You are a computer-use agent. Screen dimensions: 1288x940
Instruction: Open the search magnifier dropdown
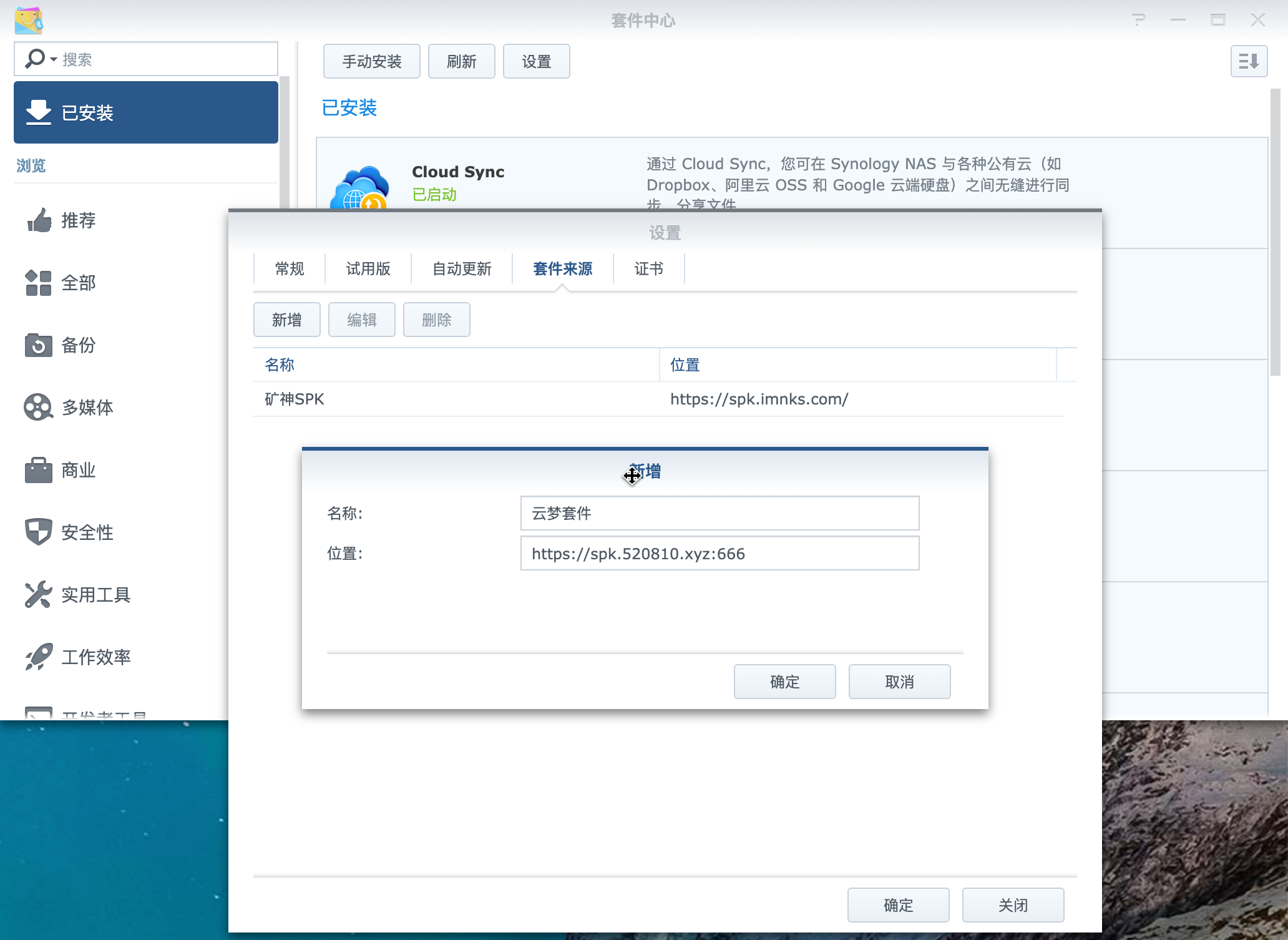click(x=41, y=59)
